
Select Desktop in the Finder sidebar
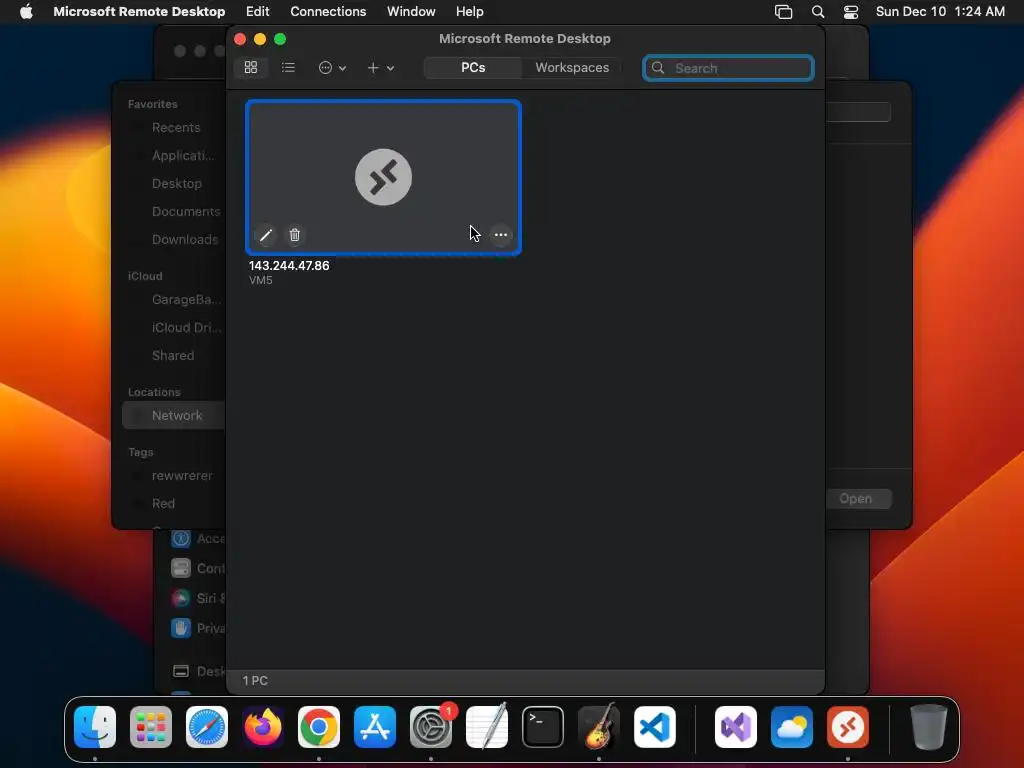click(x=176, y=184)
